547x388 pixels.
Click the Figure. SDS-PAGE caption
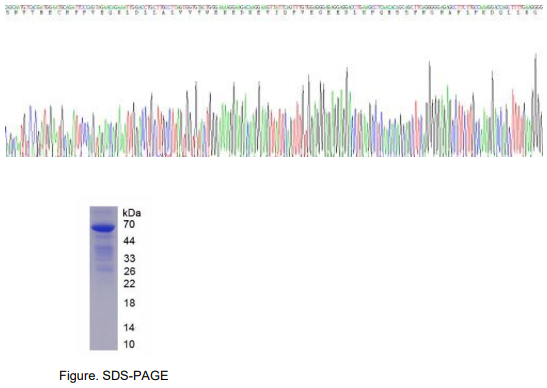(x=114, y=376)
